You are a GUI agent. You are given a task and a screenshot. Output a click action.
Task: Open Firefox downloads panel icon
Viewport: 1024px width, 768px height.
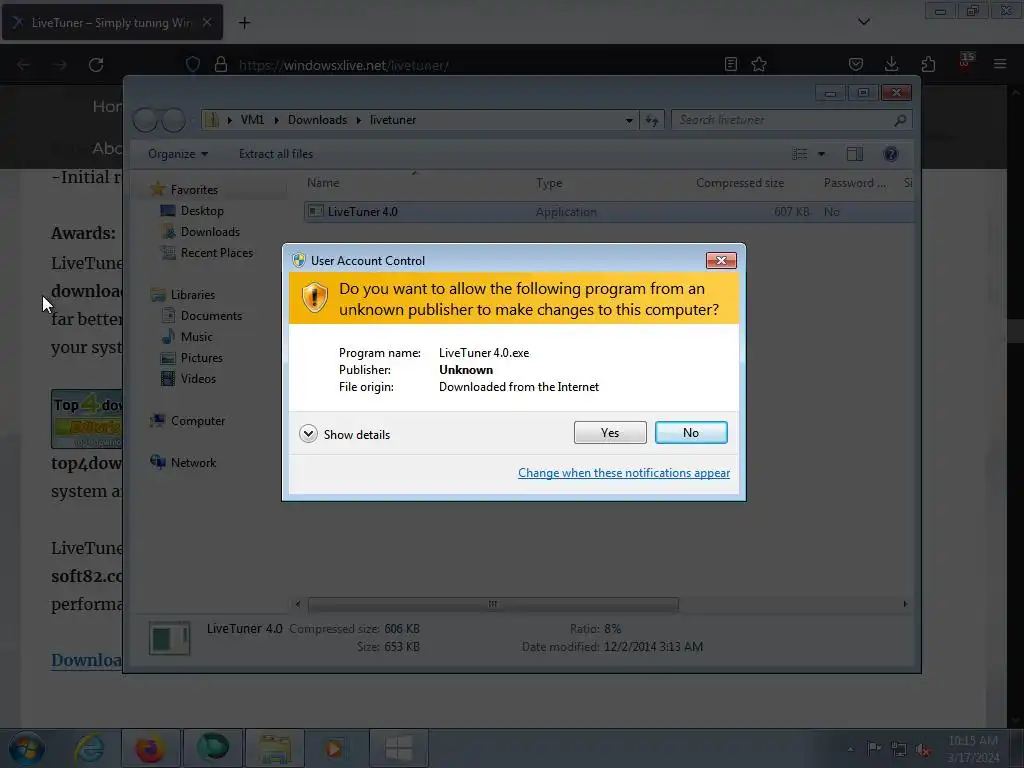click(891, 64)
